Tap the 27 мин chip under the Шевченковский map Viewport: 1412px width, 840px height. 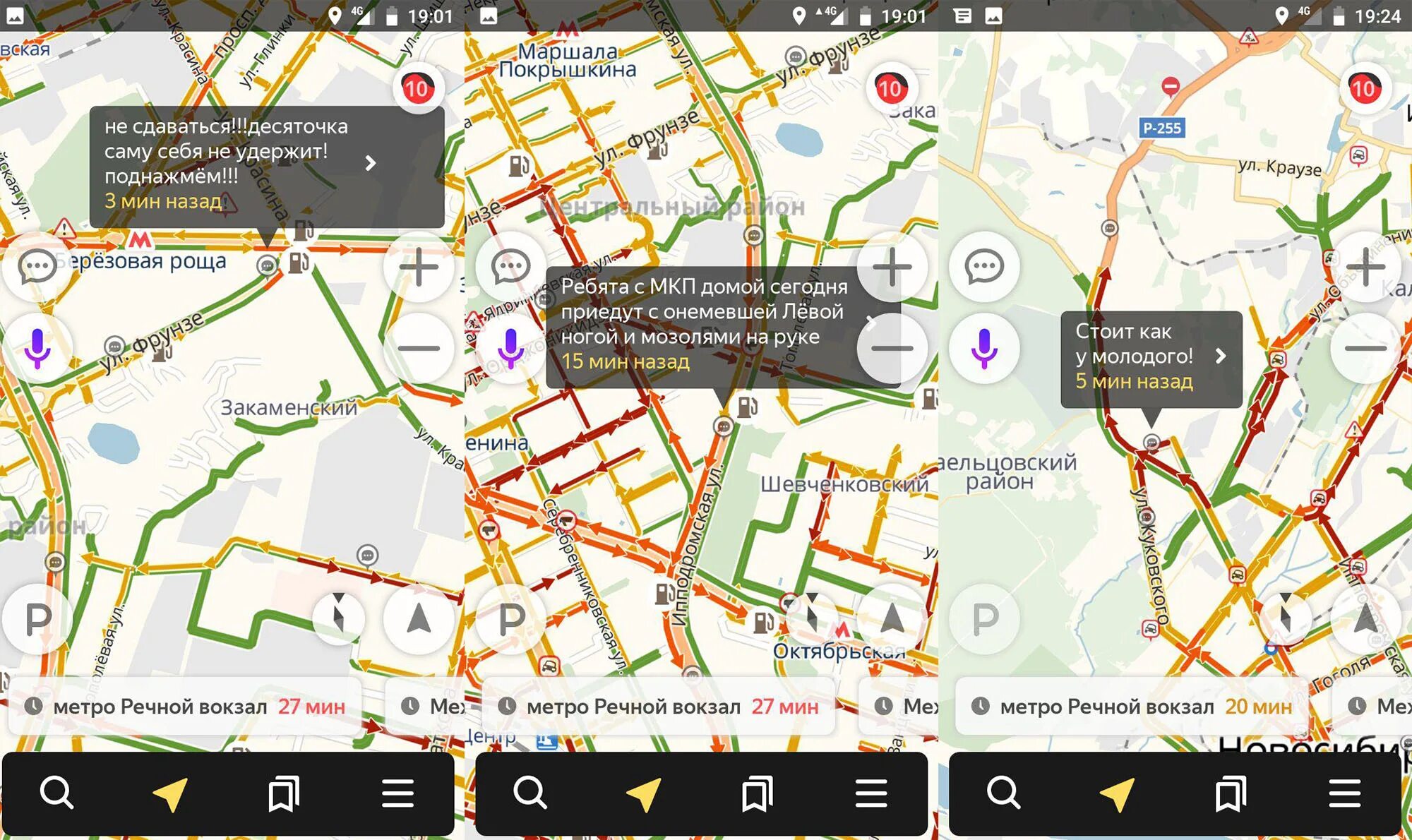point(658,706)
